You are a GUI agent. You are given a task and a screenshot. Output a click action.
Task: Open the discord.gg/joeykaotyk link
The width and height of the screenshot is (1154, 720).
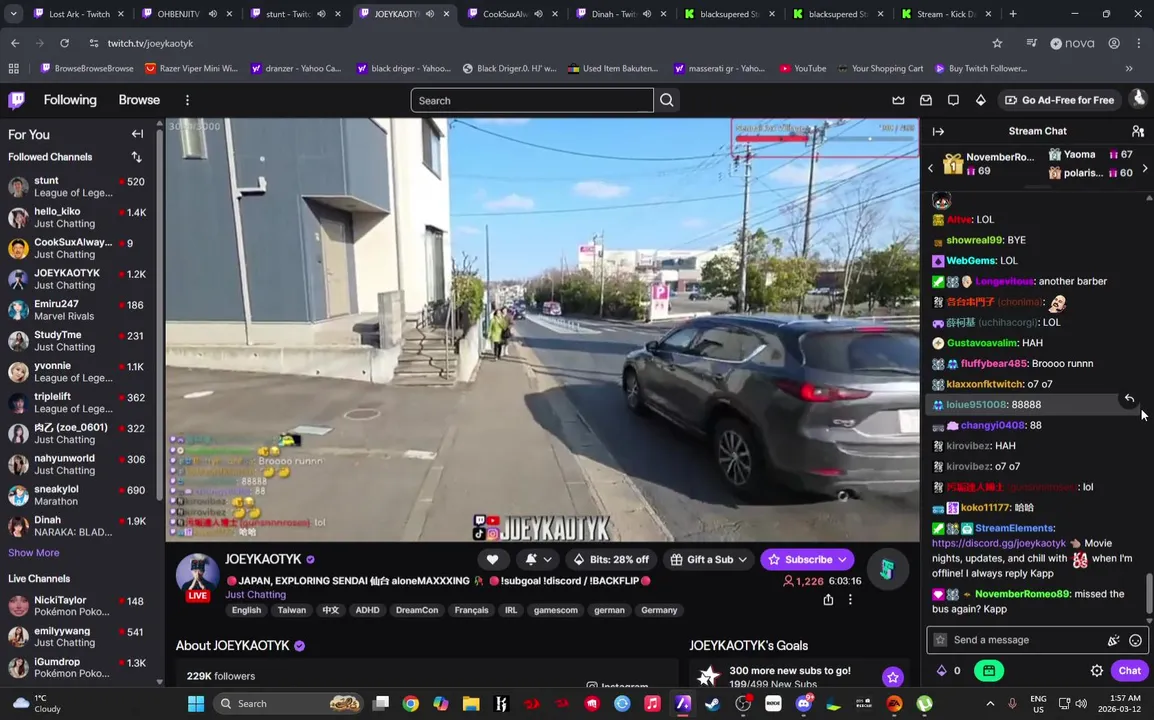[999, 543]
